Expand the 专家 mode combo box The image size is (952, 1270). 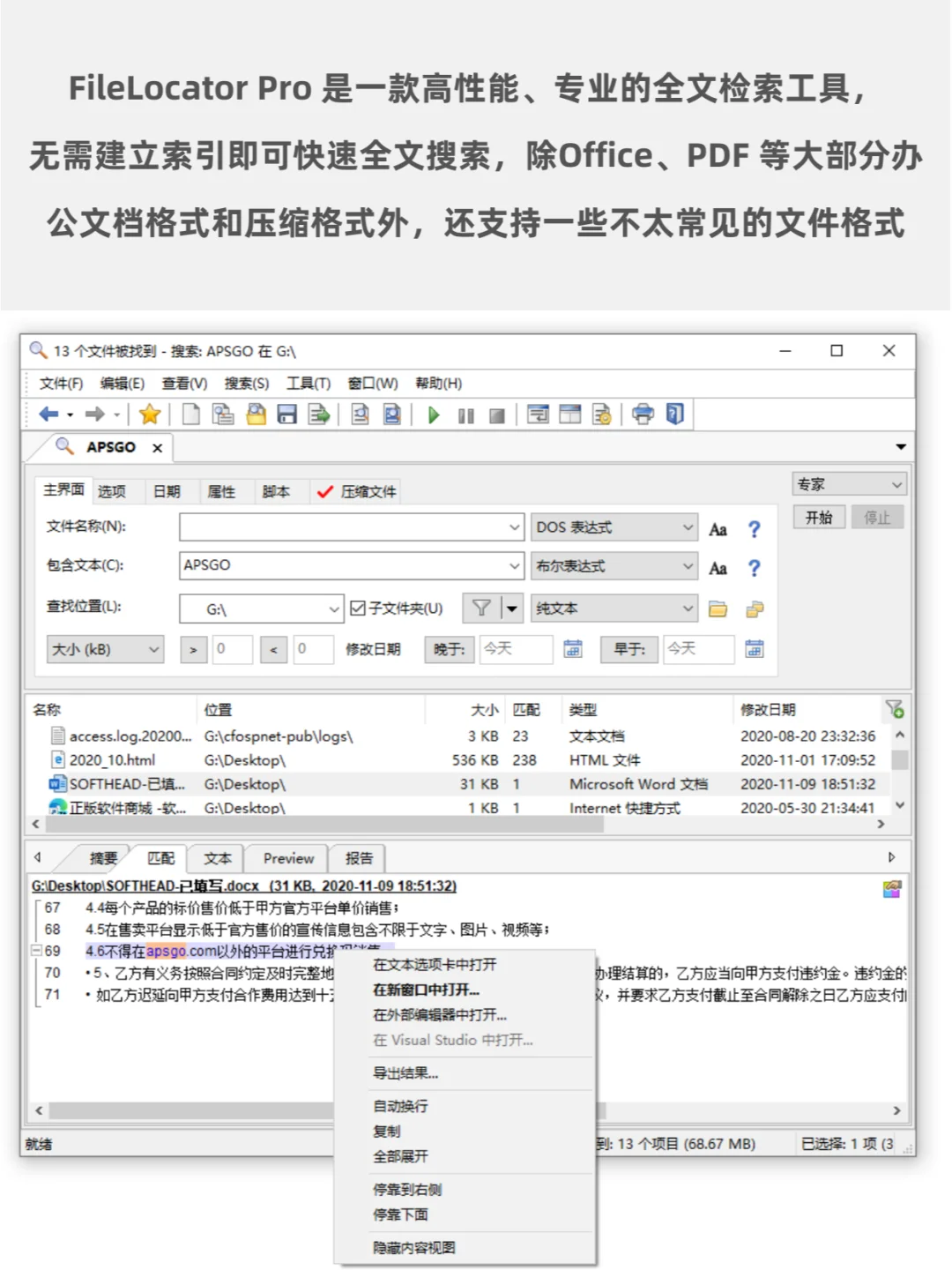(848, 483)
